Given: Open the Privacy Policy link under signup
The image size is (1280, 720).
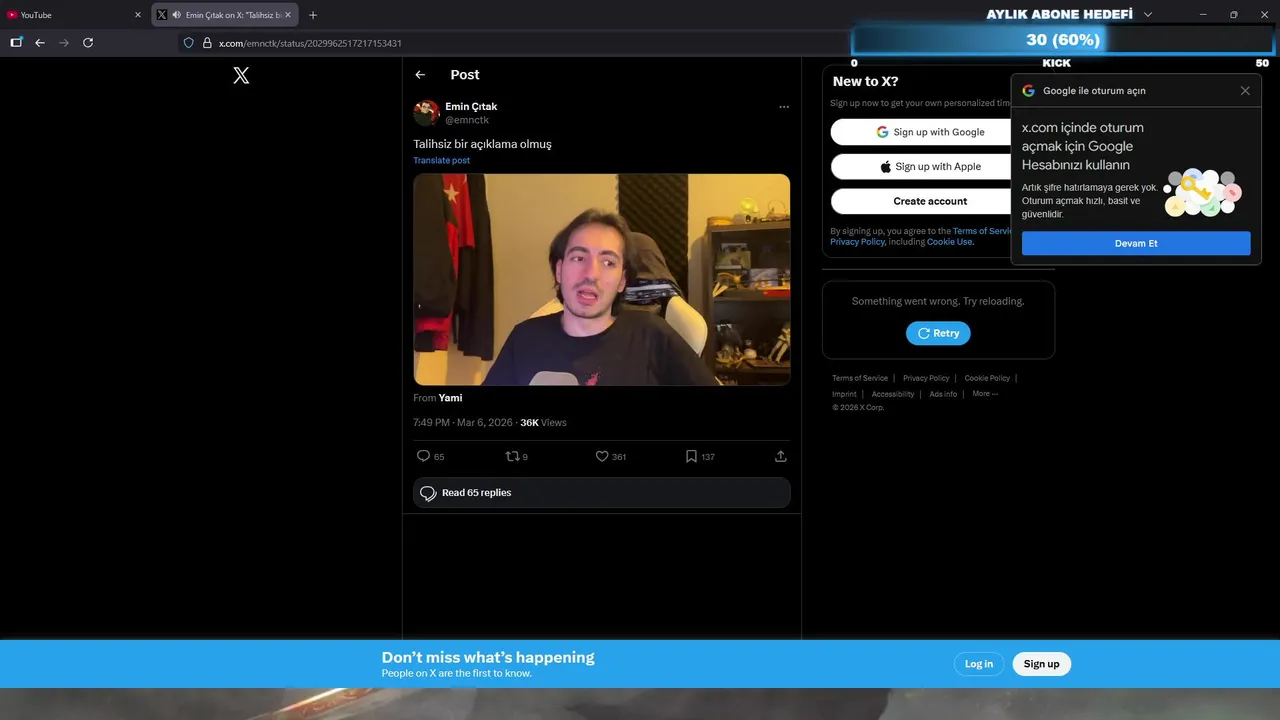Looking at the screenshot, I should tap(857, 242).
